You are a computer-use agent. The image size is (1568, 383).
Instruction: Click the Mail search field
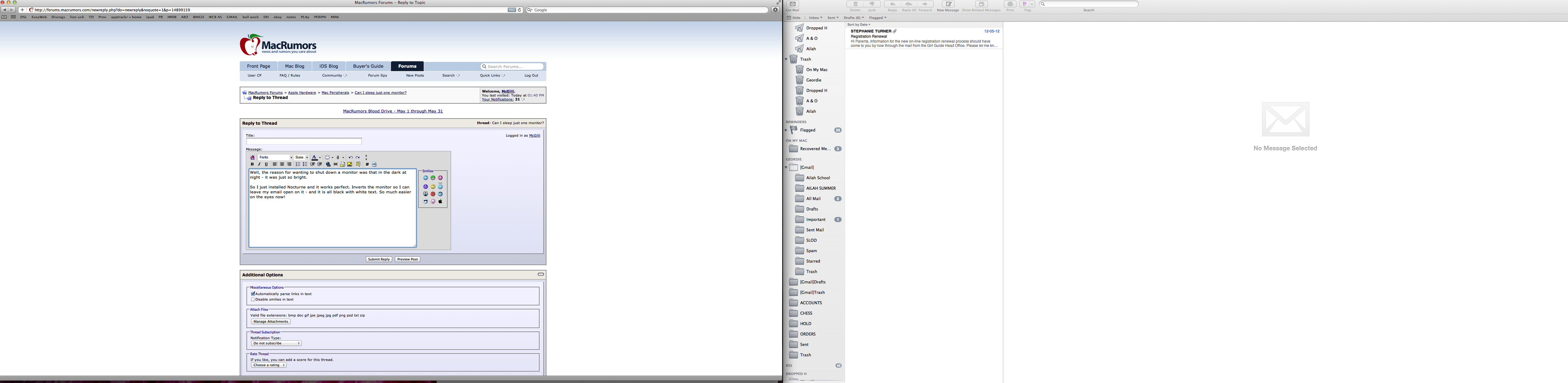[1088, 4]
